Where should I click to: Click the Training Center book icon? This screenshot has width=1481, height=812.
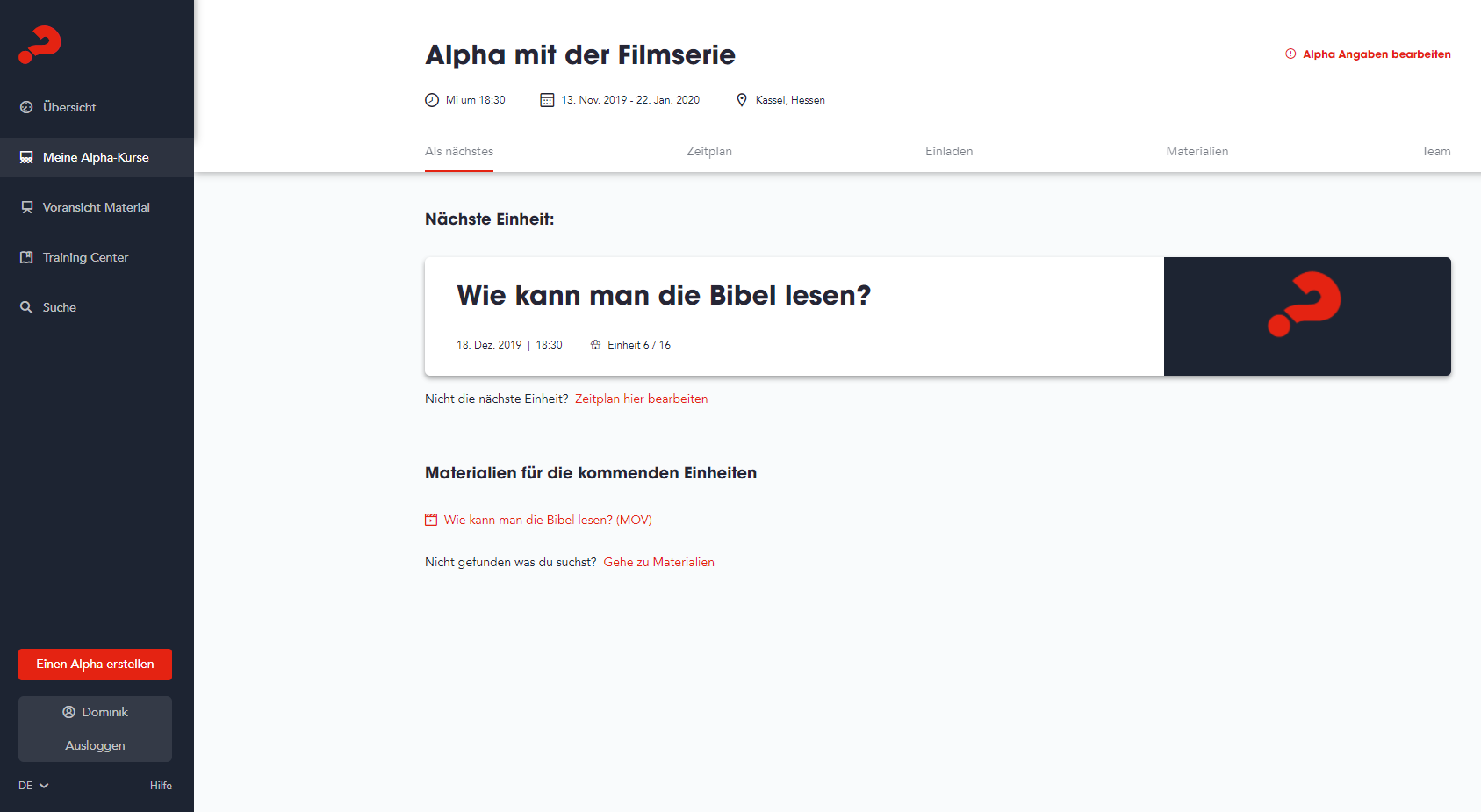[26, 257]
